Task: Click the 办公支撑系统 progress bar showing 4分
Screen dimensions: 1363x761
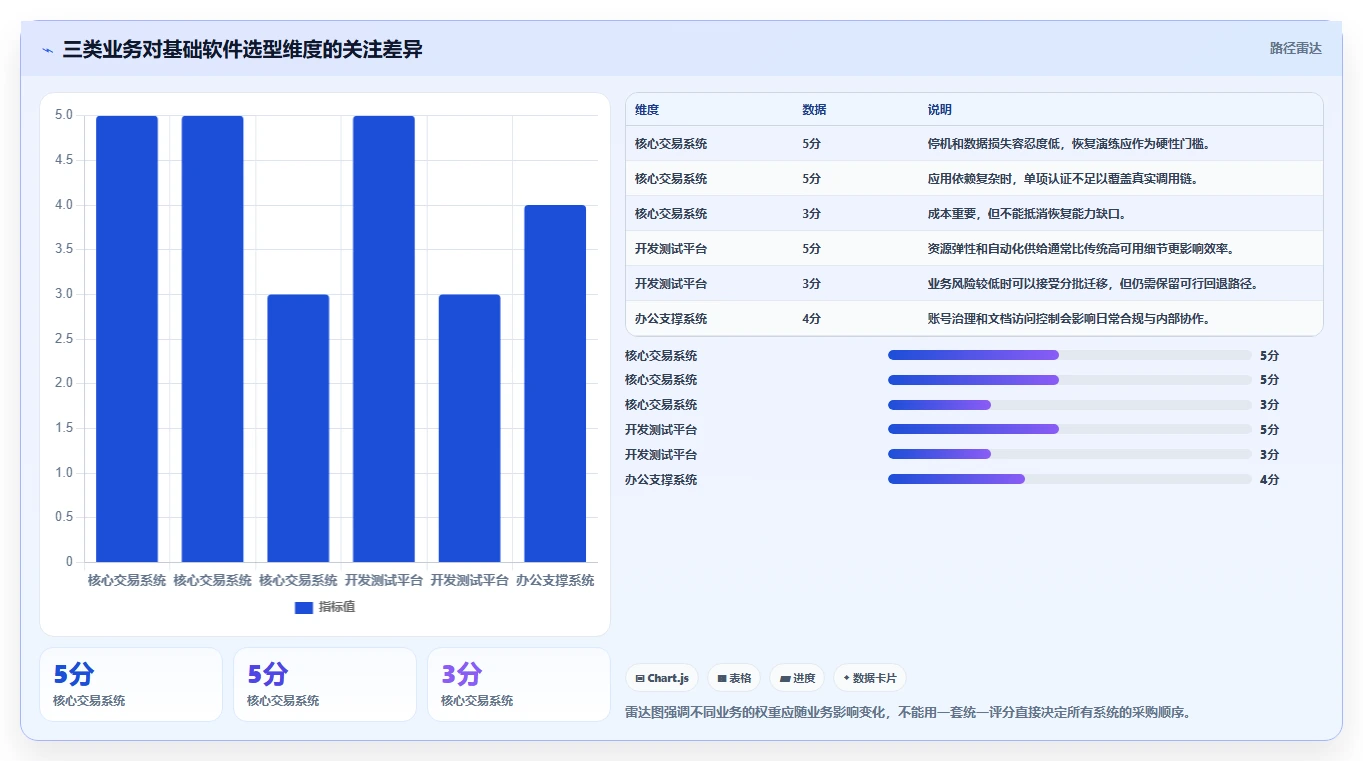Action: [x=1070, y=480]
